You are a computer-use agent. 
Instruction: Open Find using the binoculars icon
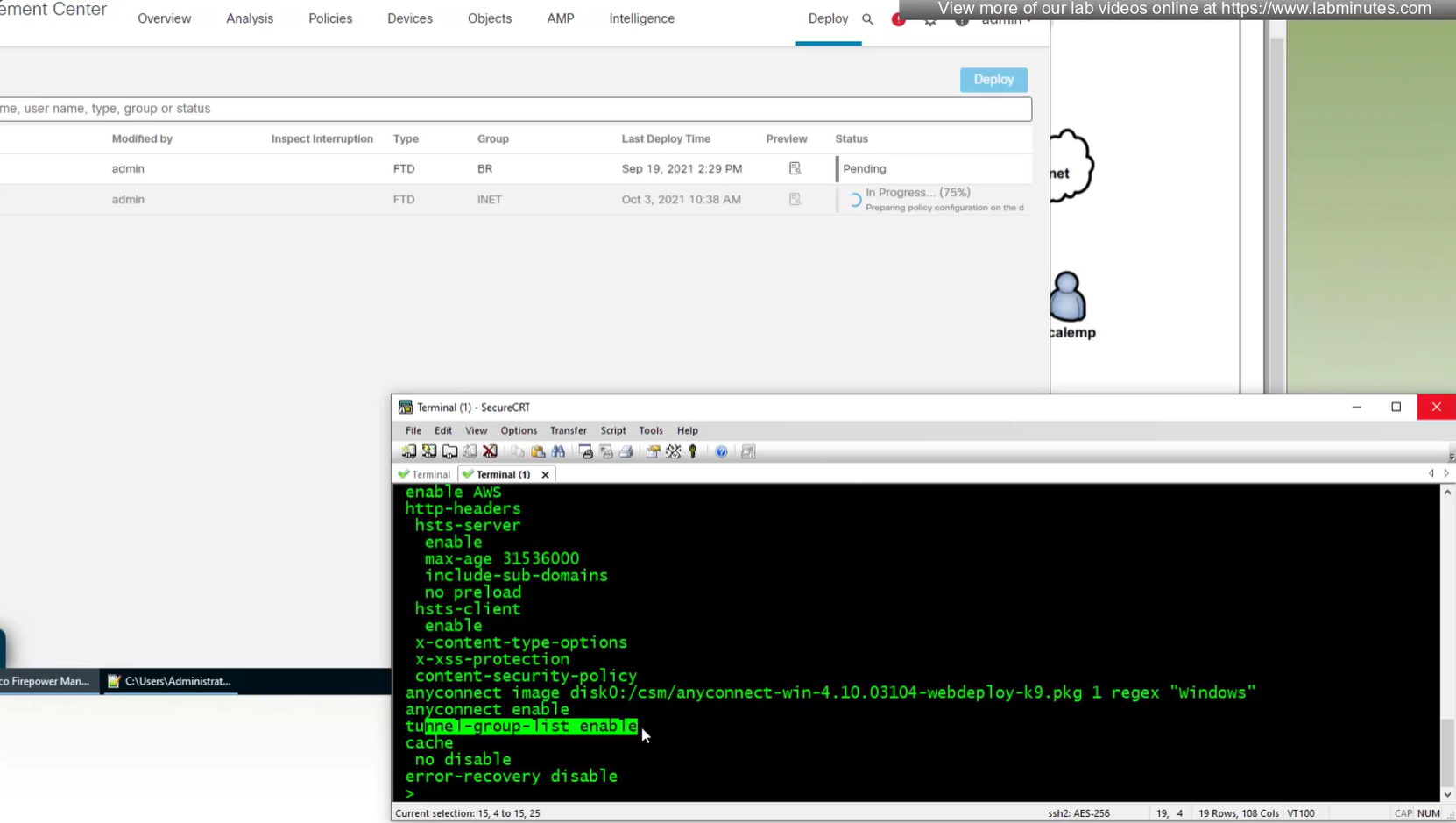click(558, 451)
